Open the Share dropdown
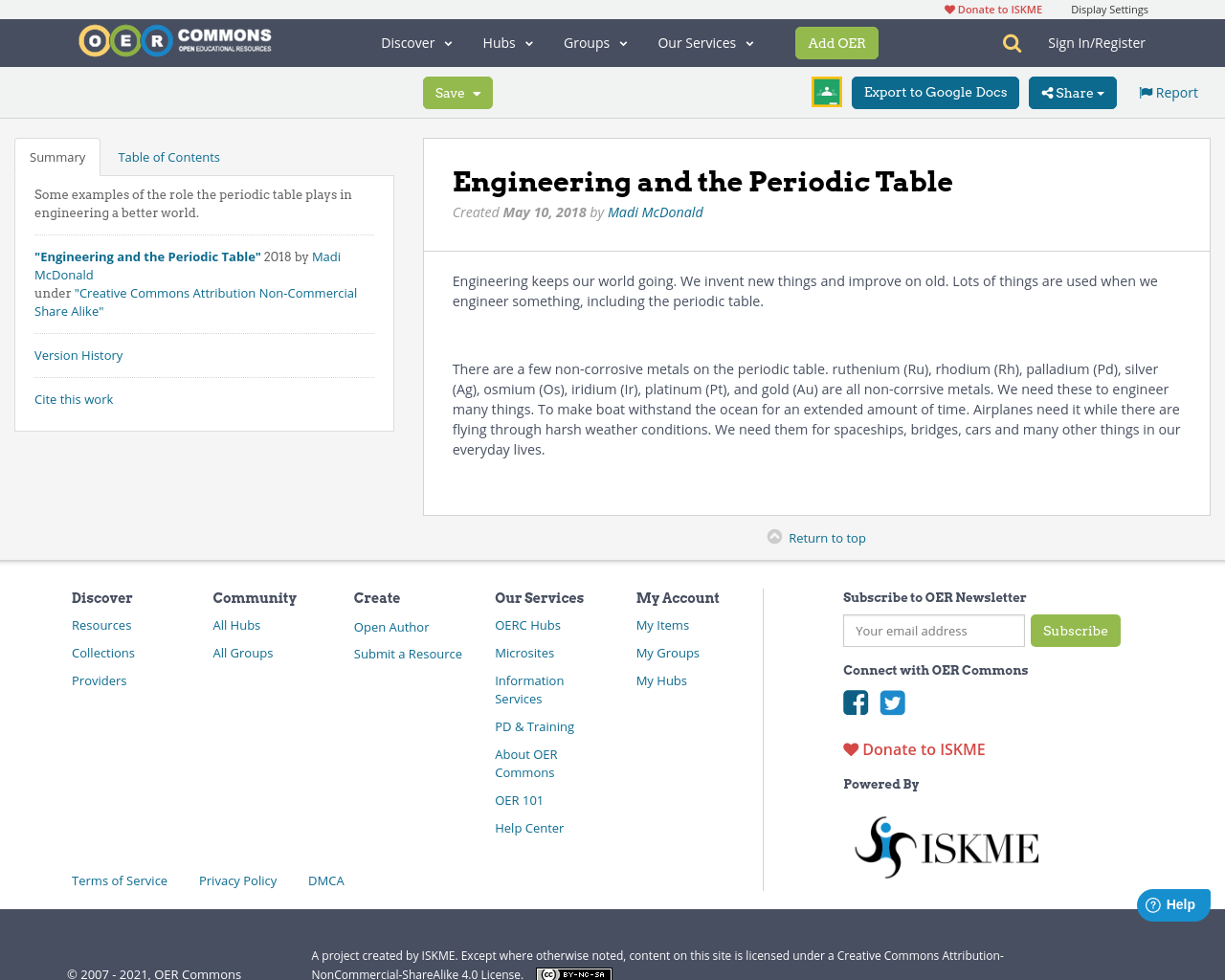Viewport: 1225px width, 980px height. pos(1072,92)
